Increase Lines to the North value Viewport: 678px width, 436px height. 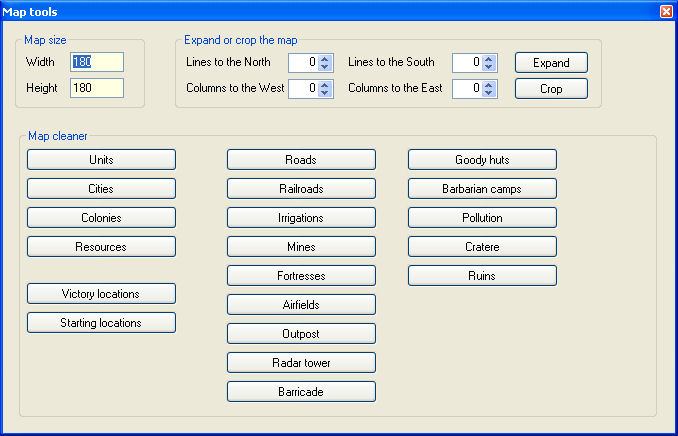(325, 58)
